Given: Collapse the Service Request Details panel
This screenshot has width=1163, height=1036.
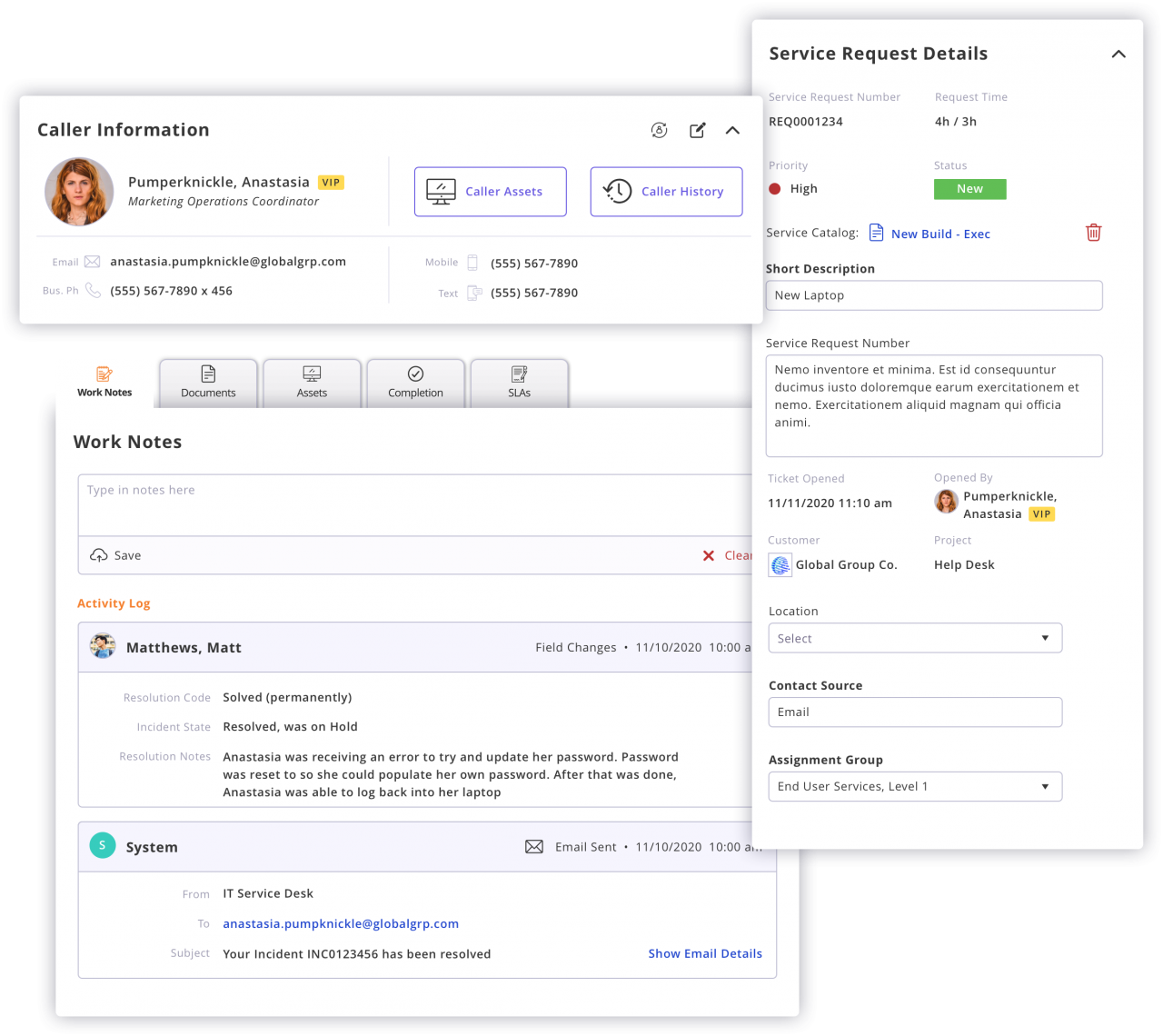Looking at the screenshot, I should click(x=1118, y=55).
